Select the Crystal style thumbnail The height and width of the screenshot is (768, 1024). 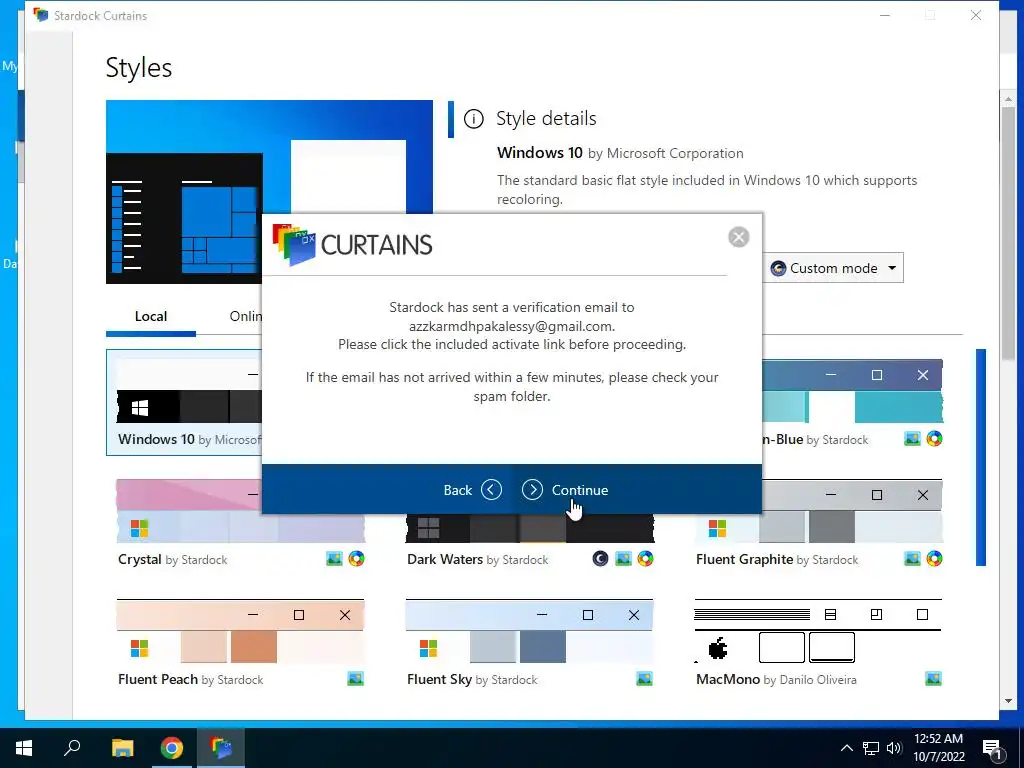(x=241, y=511)
